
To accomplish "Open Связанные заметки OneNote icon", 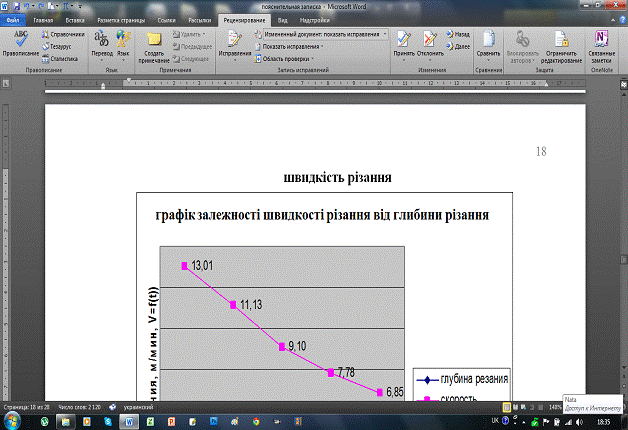I will [601, 40].
